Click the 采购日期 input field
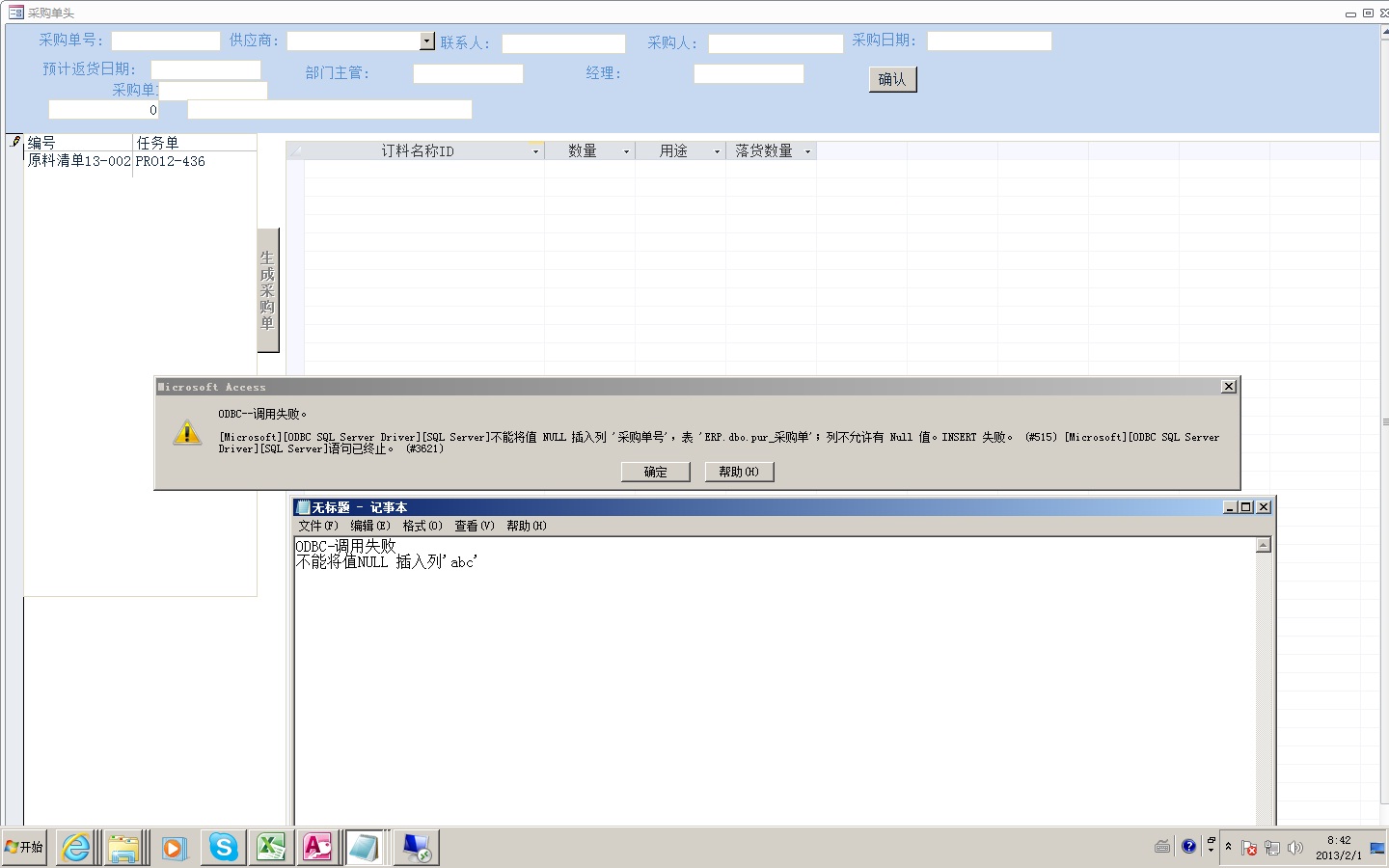Screen dimensions: 1389x868 (x=990, y=41)
